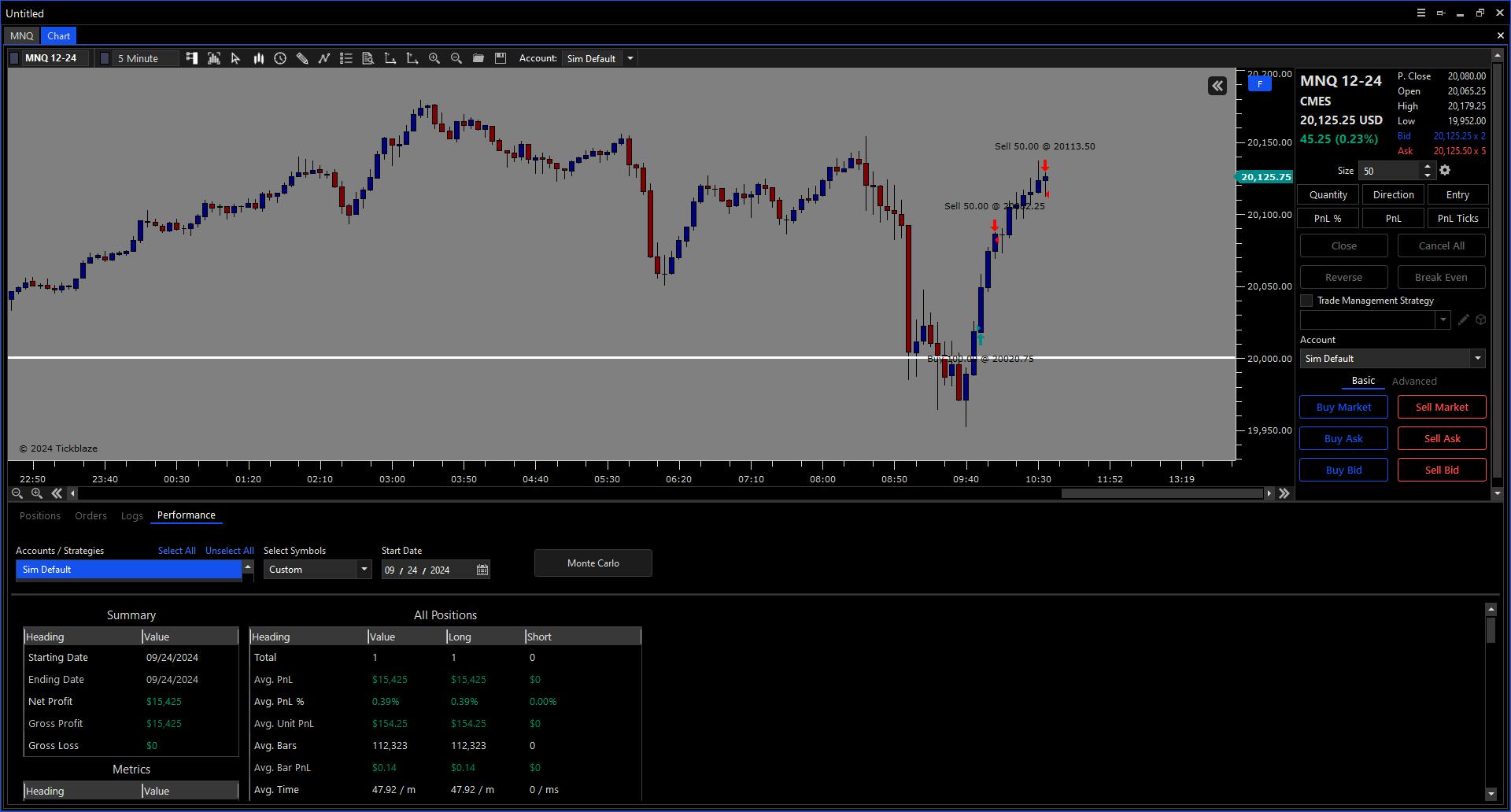Toggle the box left of MNQ 12-24
Viewport: 1511px width, 812px height.
pos(14,58)
